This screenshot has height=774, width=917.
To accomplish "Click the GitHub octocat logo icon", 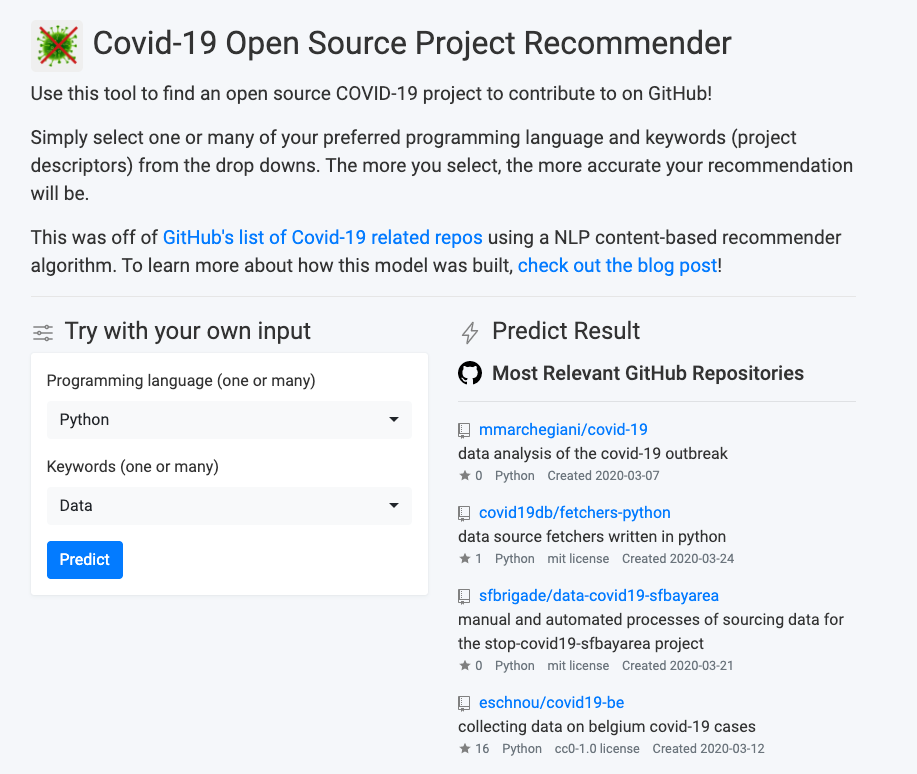I will coord(470,373).
